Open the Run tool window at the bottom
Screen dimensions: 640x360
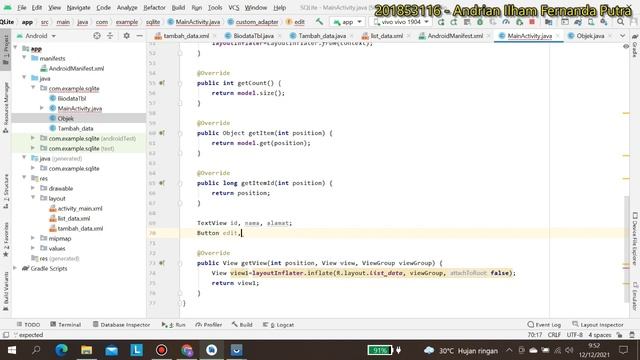click(x=173, y=324)
